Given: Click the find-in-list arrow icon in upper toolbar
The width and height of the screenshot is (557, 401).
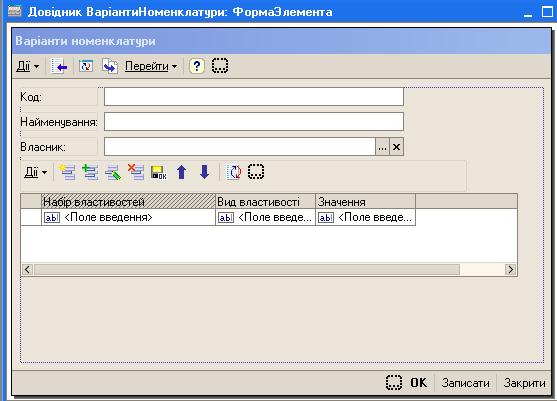Looking at the screenshot, I should click(59, 66).
